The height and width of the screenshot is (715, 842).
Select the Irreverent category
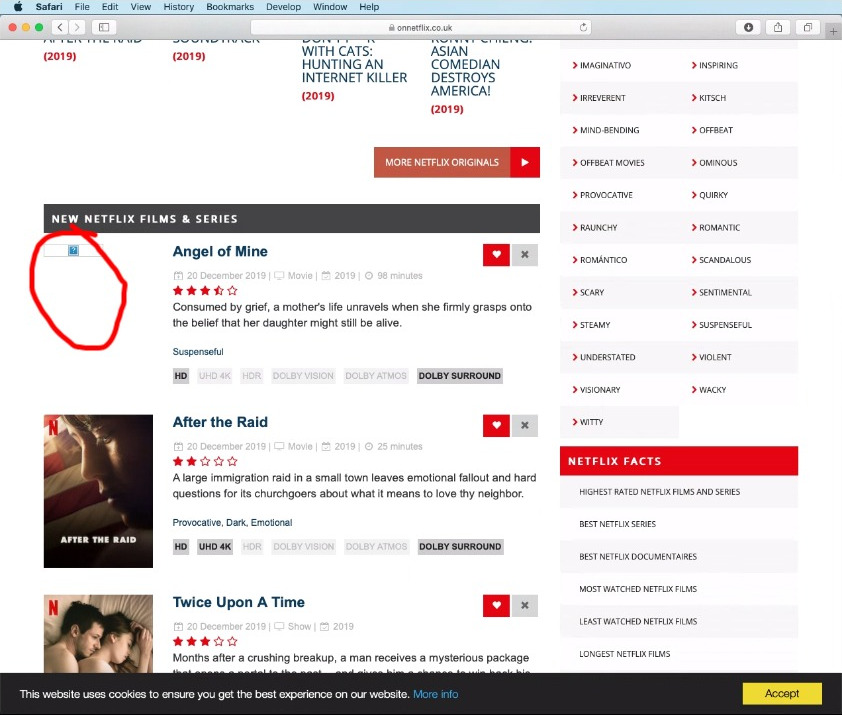click(603, 98)
